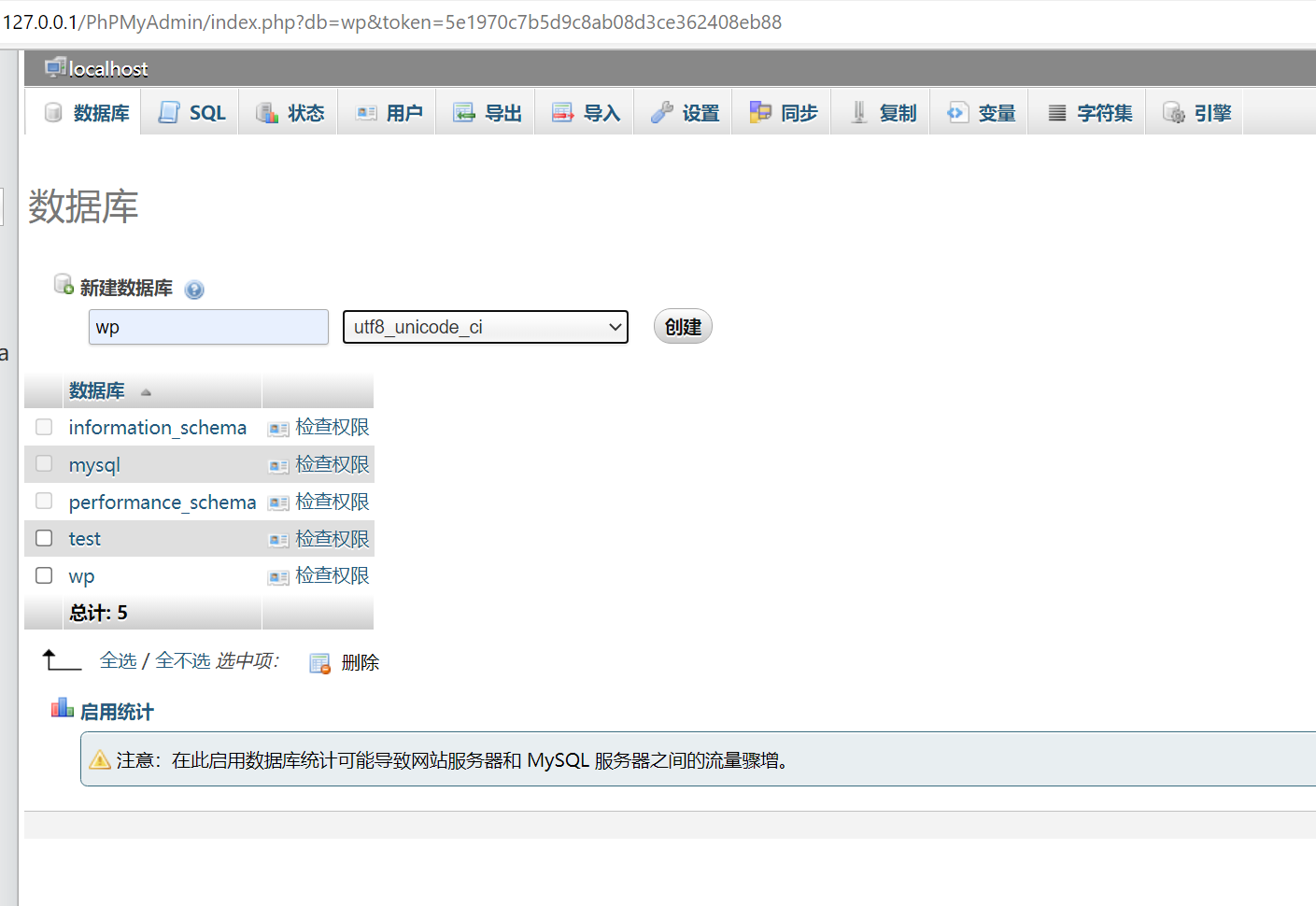Open the 同步 tab
This screenshot has height=906, width=1316.
pyautogui.click(x=782, y=112)
